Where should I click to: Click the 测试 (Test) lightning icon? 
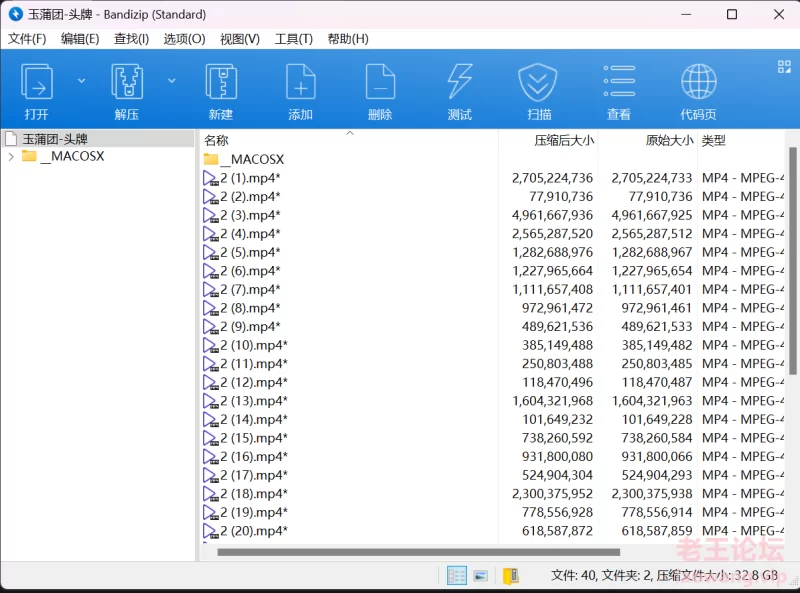(x=460, y=82)
